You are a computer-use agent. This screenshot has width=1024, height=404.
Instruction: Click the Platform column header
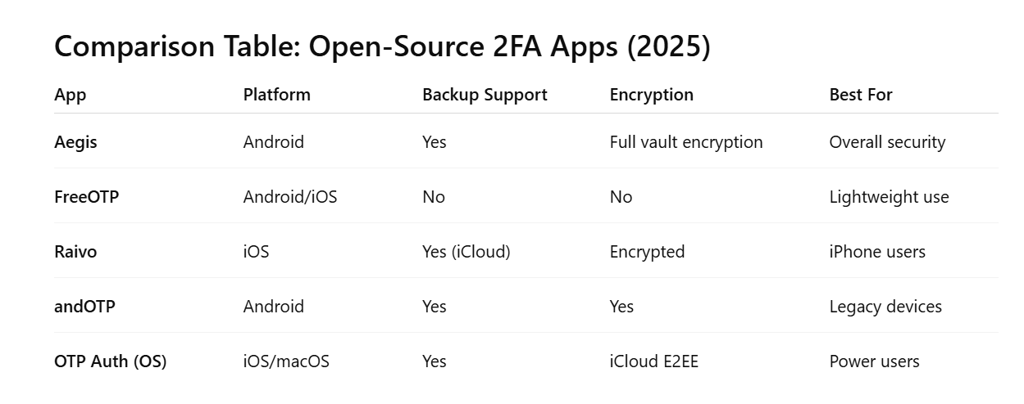click(x=277, y=95)
